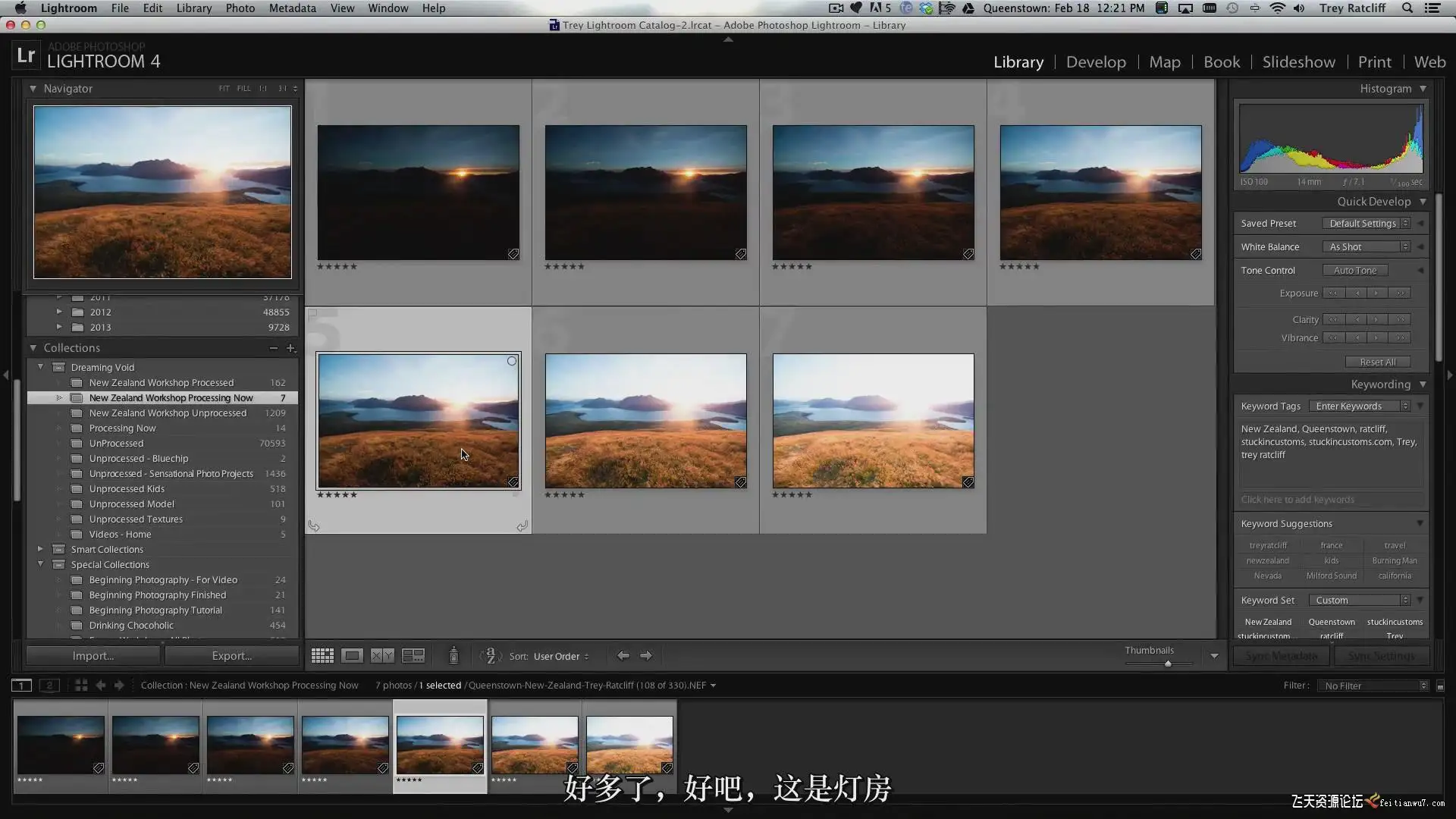Open the Library menu

tap(194, 8)
